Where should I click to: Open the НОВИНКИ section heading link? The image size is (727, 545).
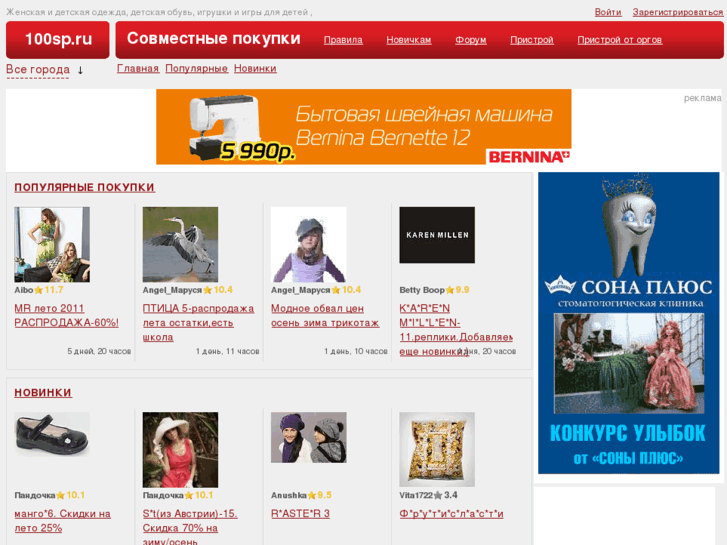[x=43, y=392]
